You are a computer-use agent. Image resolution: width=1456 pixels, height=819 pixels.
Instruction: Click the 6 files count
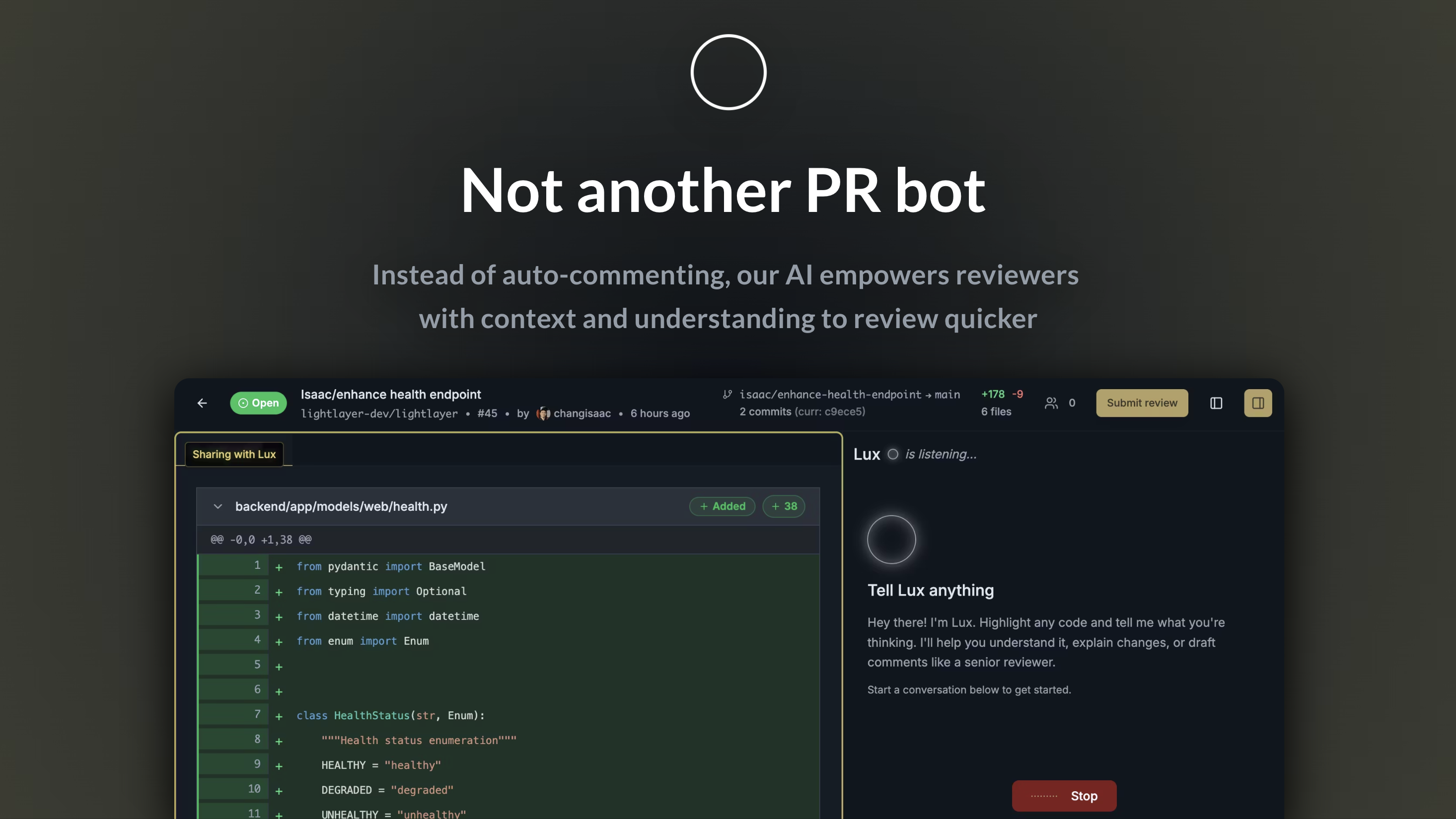click(x=996, y=412)
